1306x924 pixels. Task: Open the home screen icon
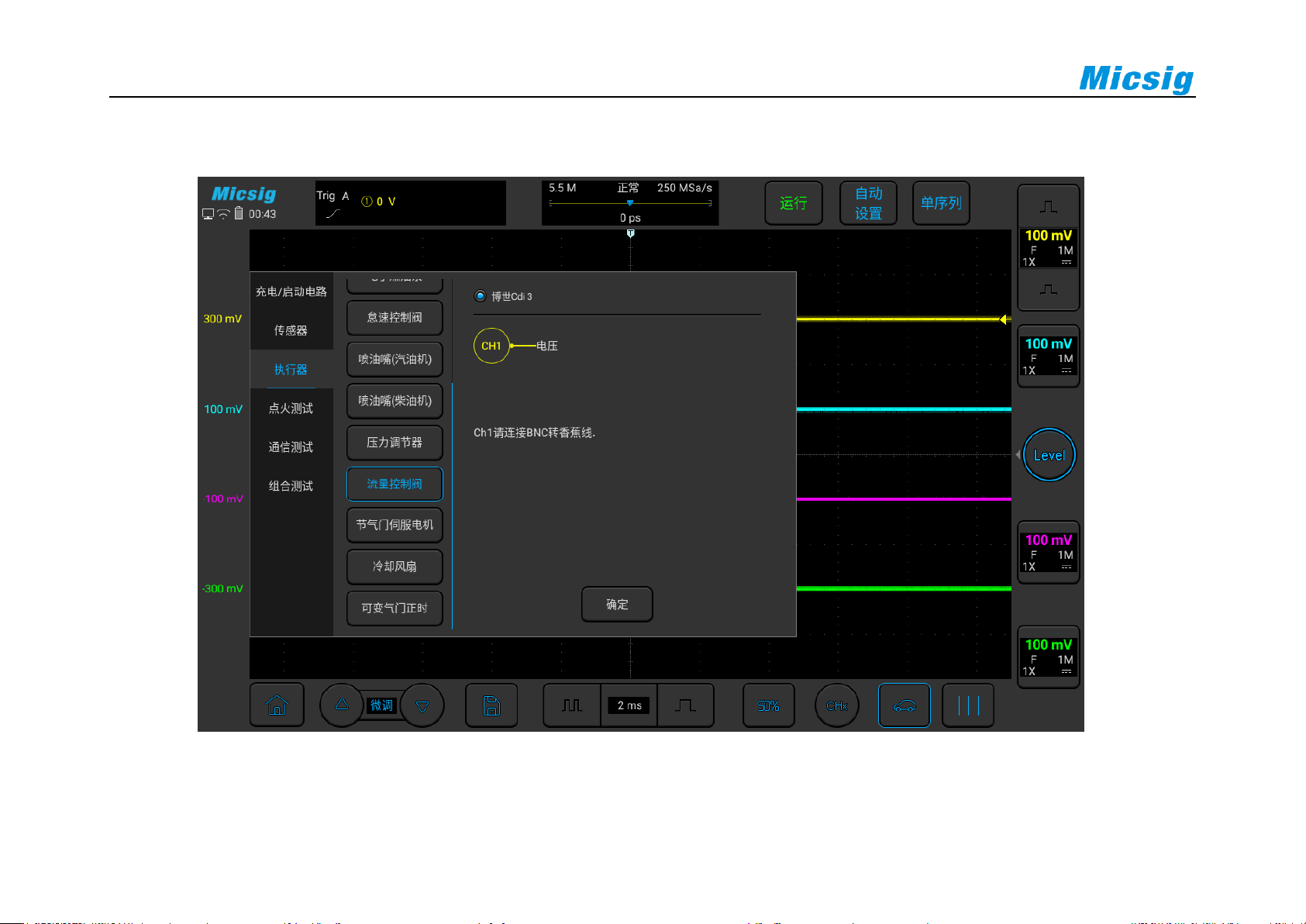[277, 705]
